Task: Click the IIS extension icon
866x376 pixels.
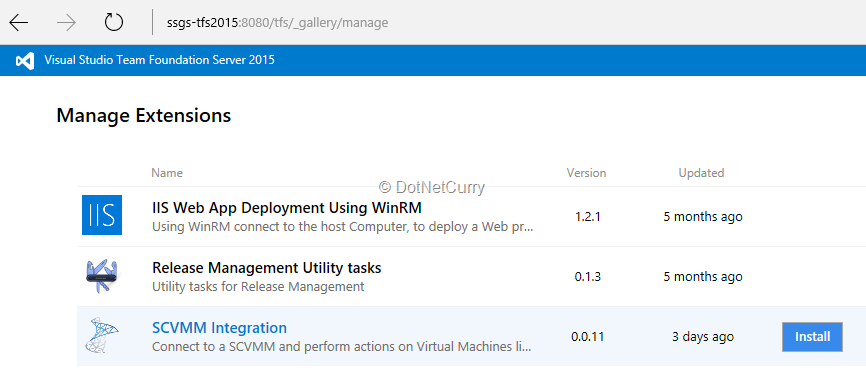Action: click(x=102, y=215)
